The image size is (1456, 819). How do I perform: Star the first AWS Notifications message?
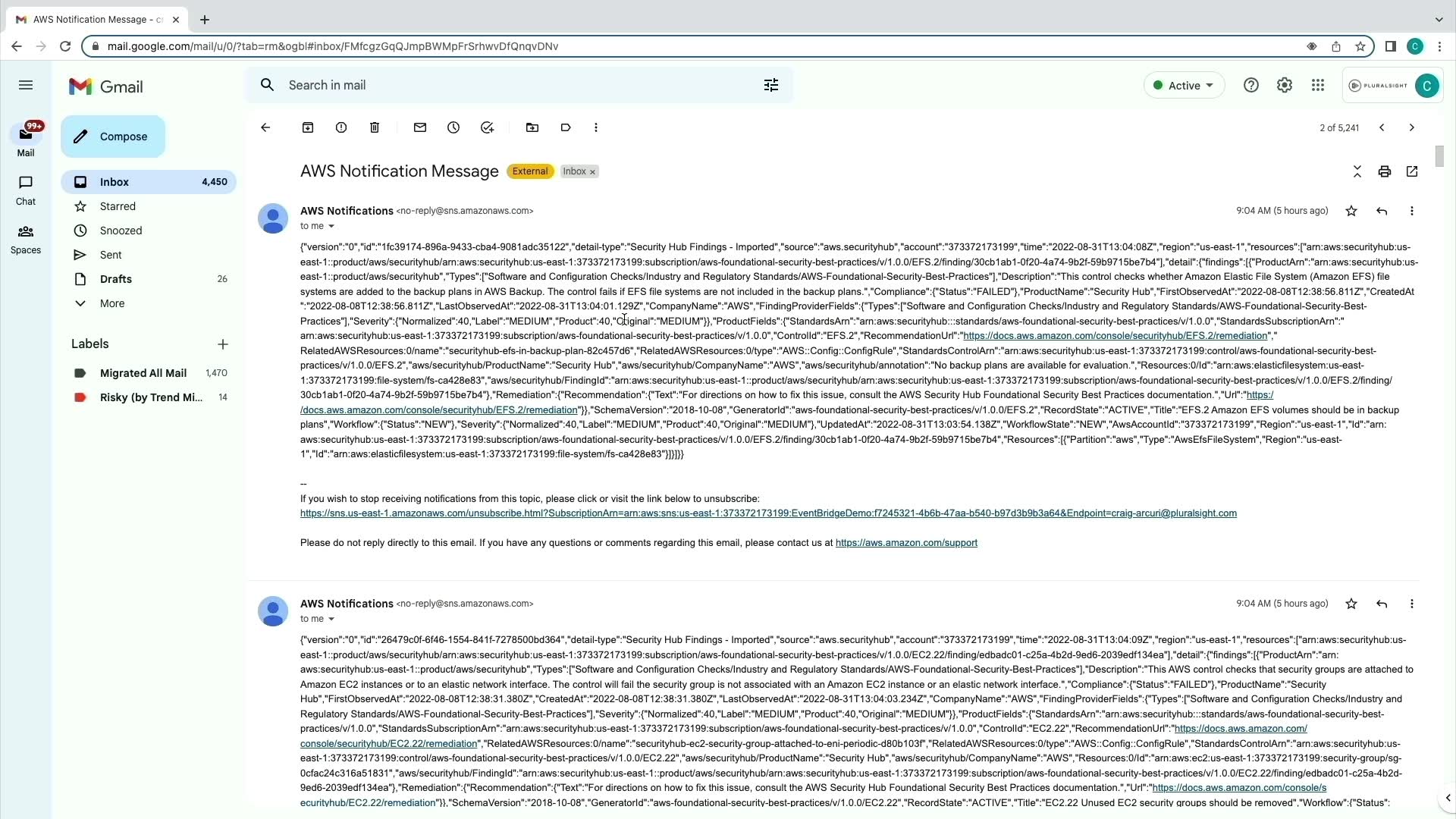pos(1351,211)
